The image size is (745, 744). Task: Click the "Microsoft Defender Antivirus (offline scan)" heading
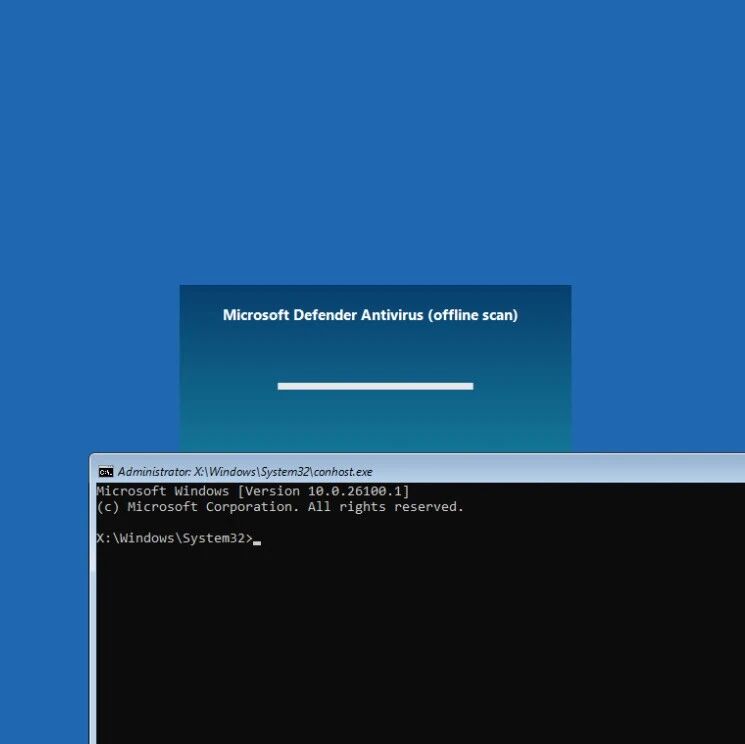coord(371,315)
